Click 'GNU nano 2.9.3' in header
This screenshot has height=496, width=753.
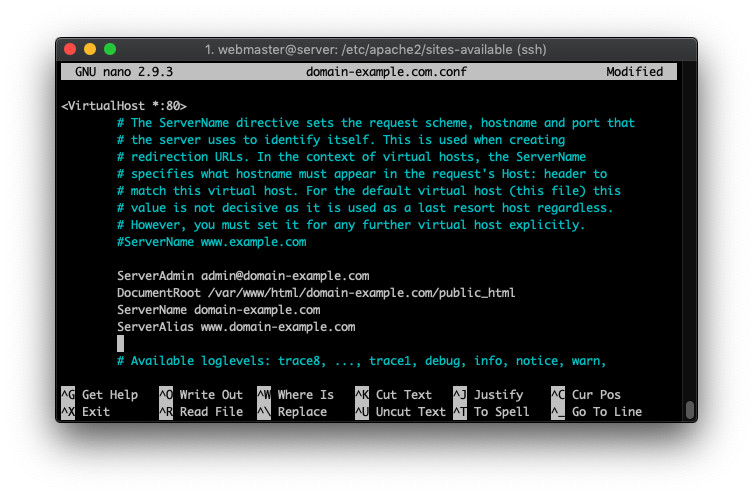point(124,72)
